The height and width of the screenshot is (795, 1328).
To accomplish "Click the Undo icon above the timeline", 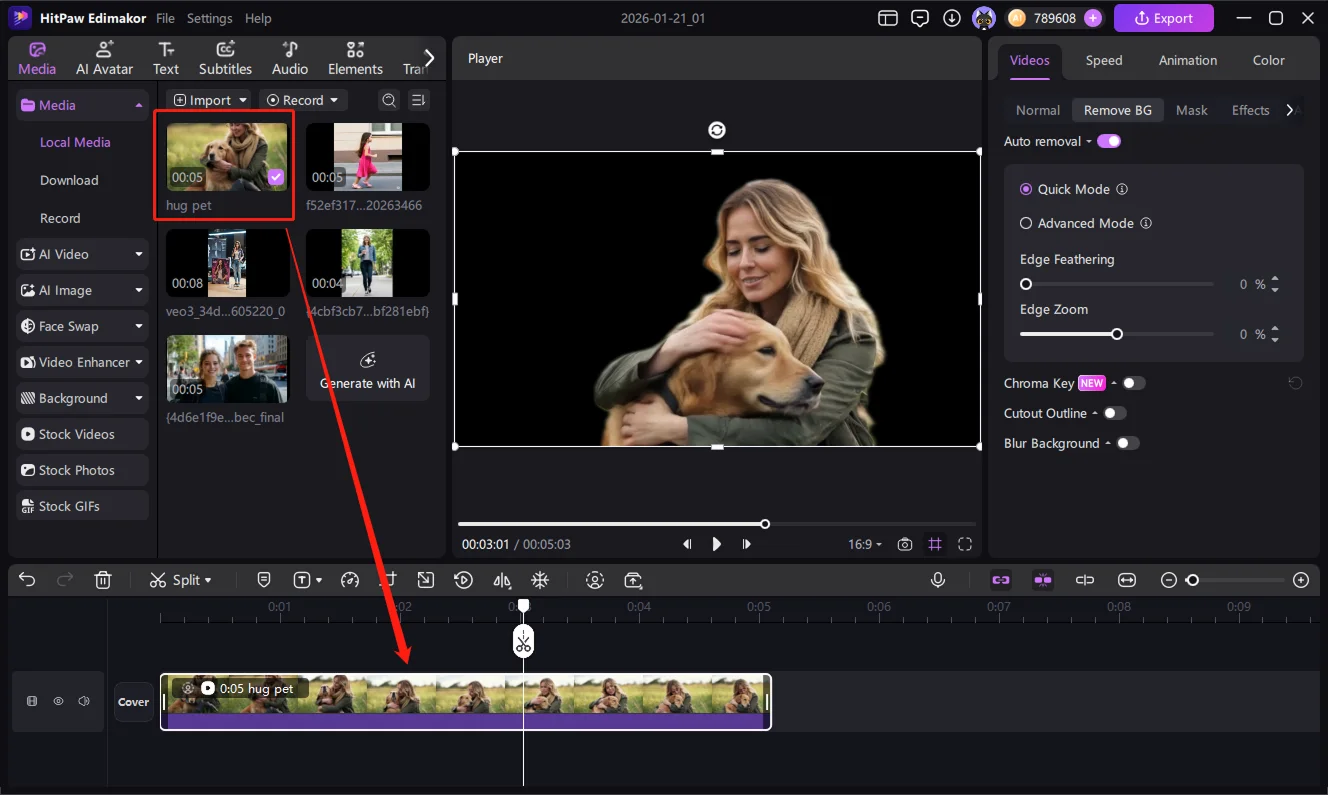I will 26,580.
